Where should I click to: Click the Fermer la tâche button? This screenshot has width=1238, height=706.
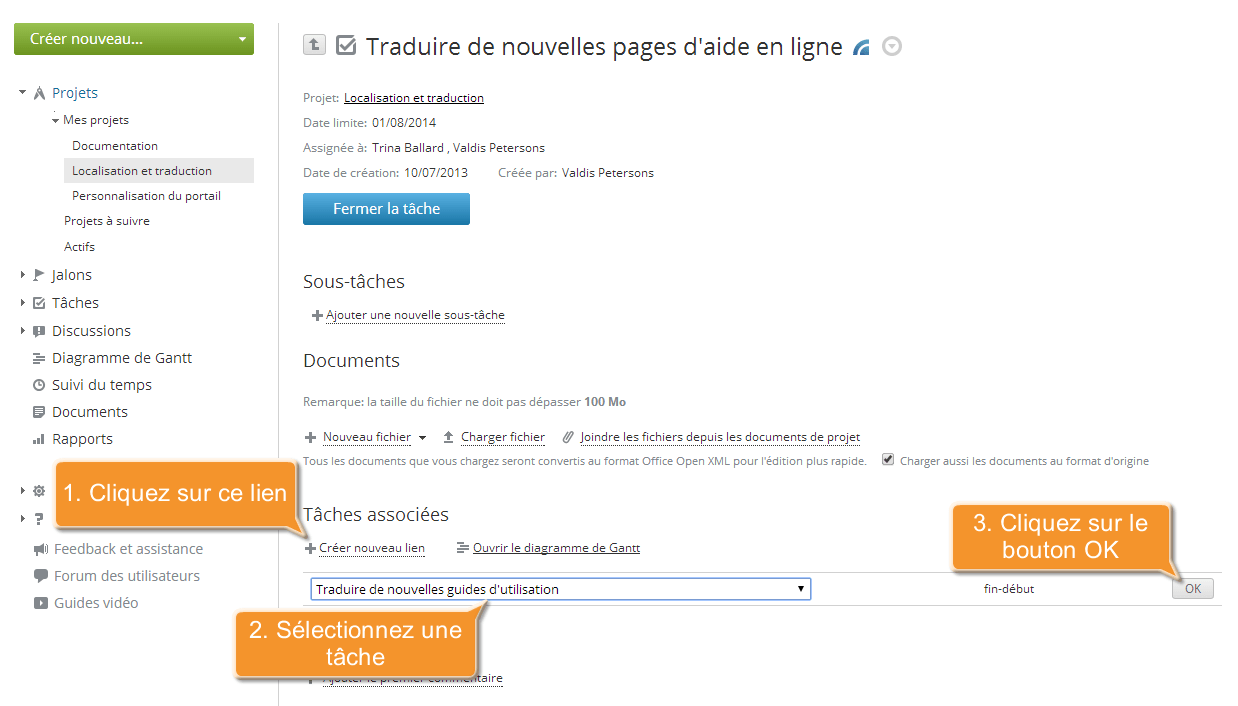click(386, 209)
